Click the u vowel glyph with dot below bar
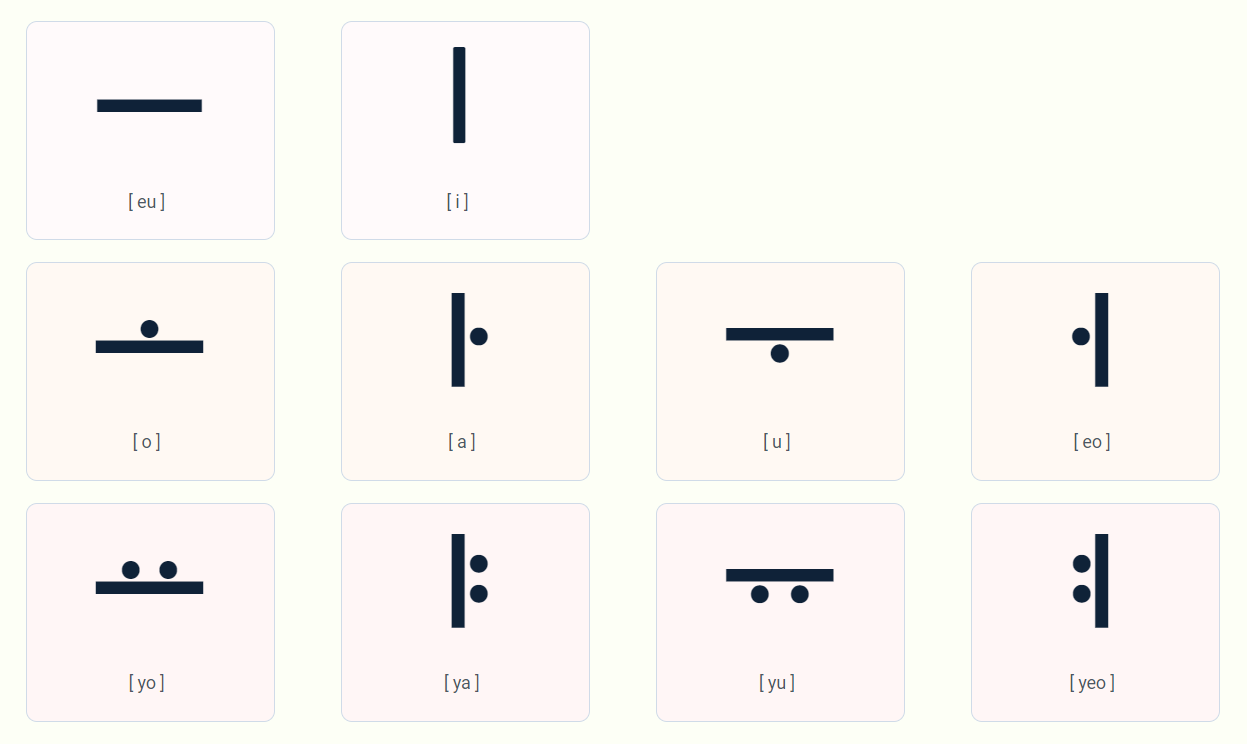 (780, 345)
